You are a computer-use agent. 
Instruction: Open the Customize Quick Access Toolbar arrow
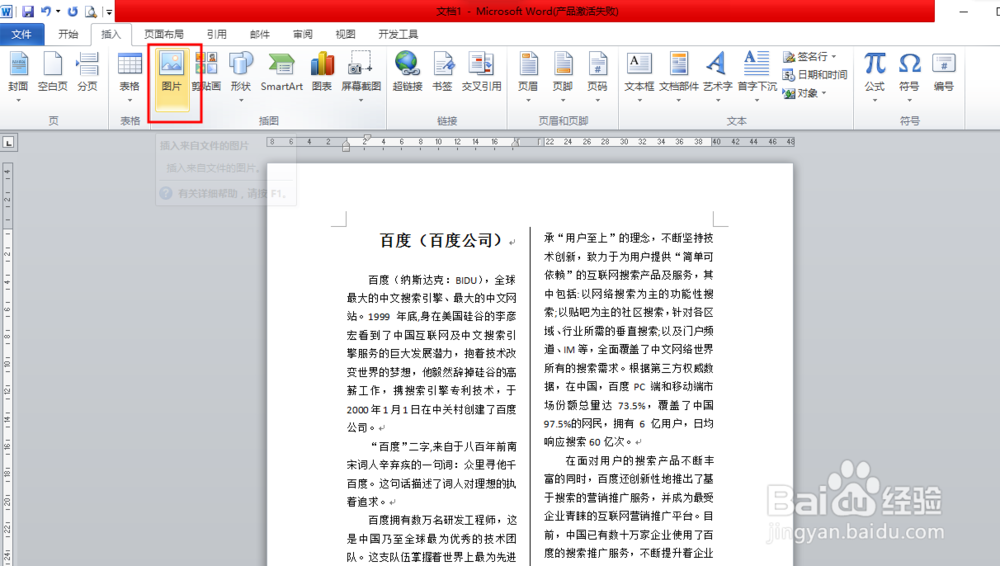click(108, 11)
